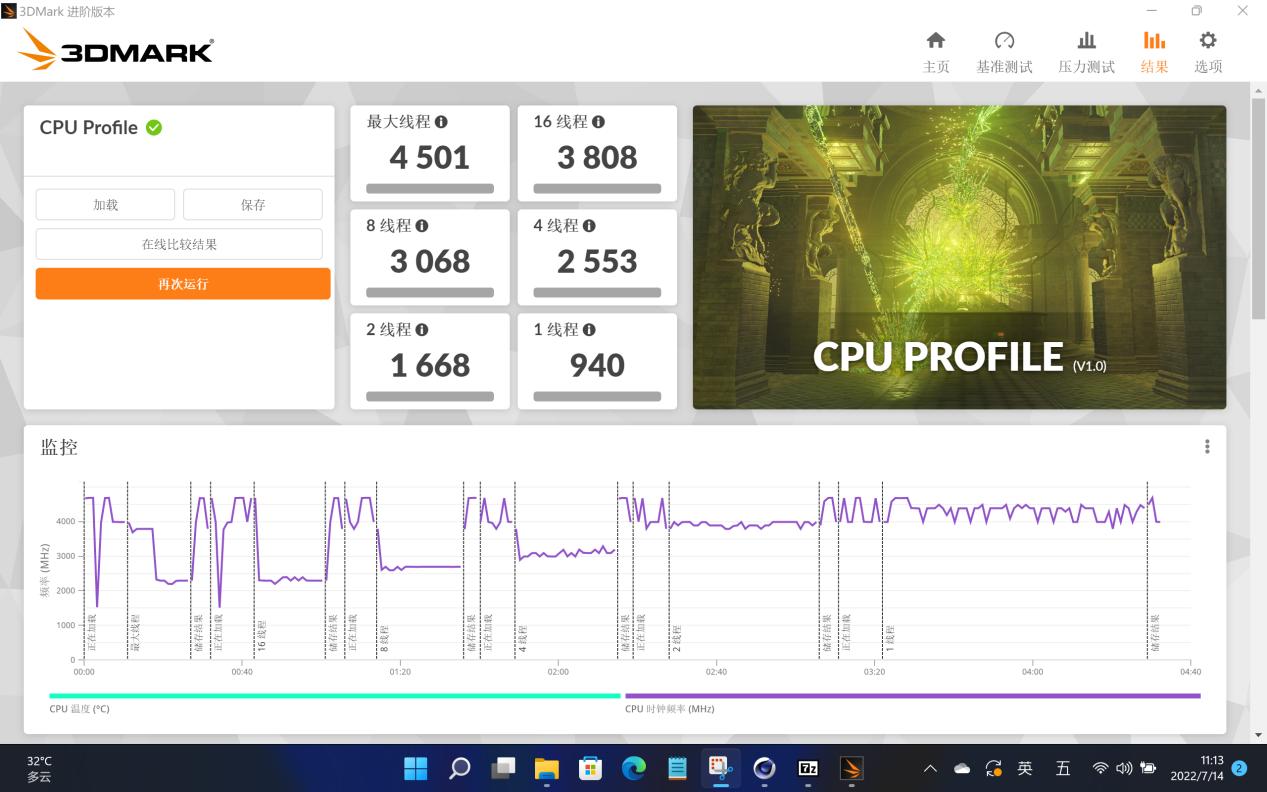Open 3DMark taskbar icon
1267x792 pixels.
click(x=852, y=768)
